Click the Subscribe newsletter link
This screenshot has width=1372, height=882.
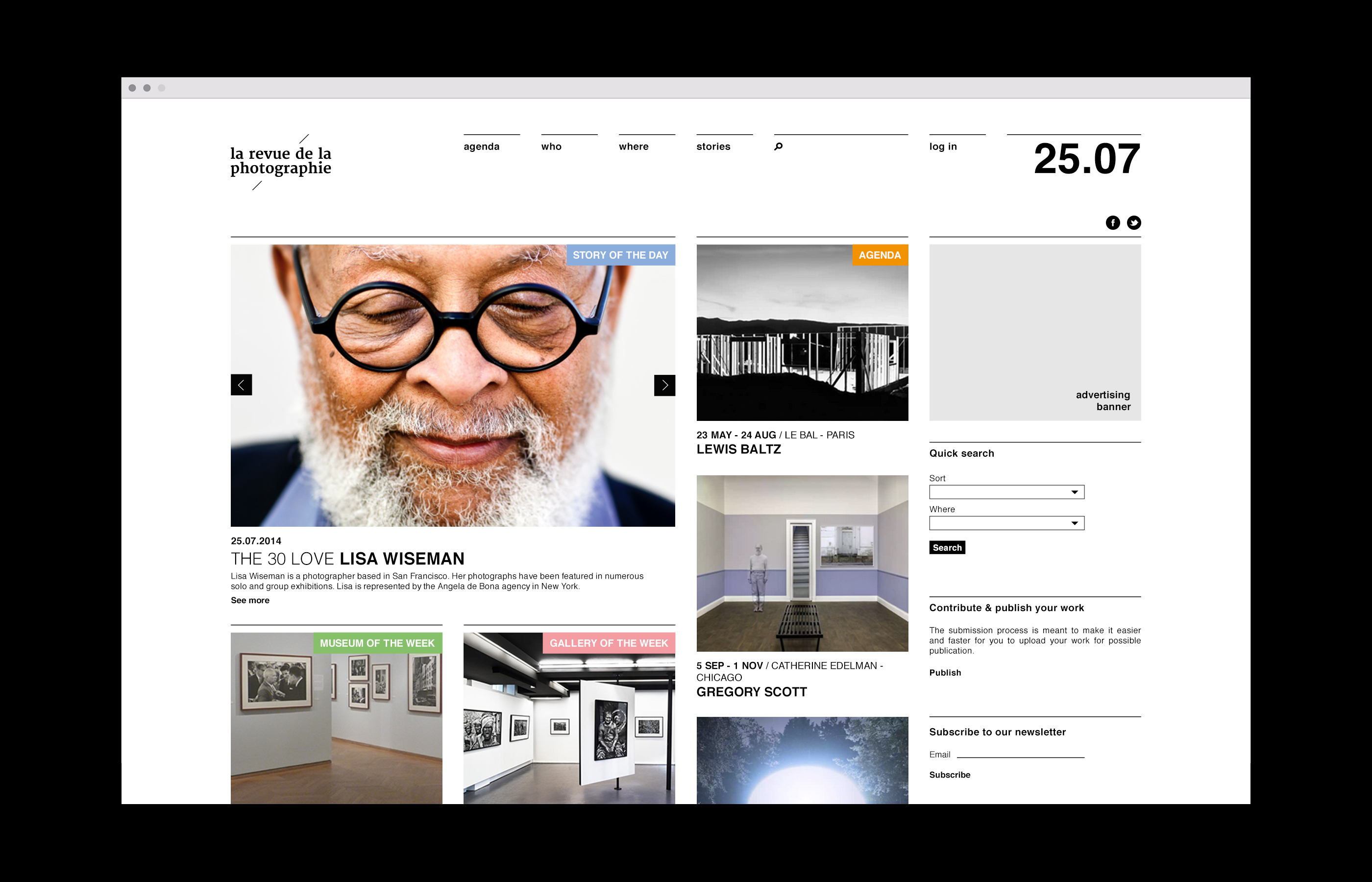point(950,775)
